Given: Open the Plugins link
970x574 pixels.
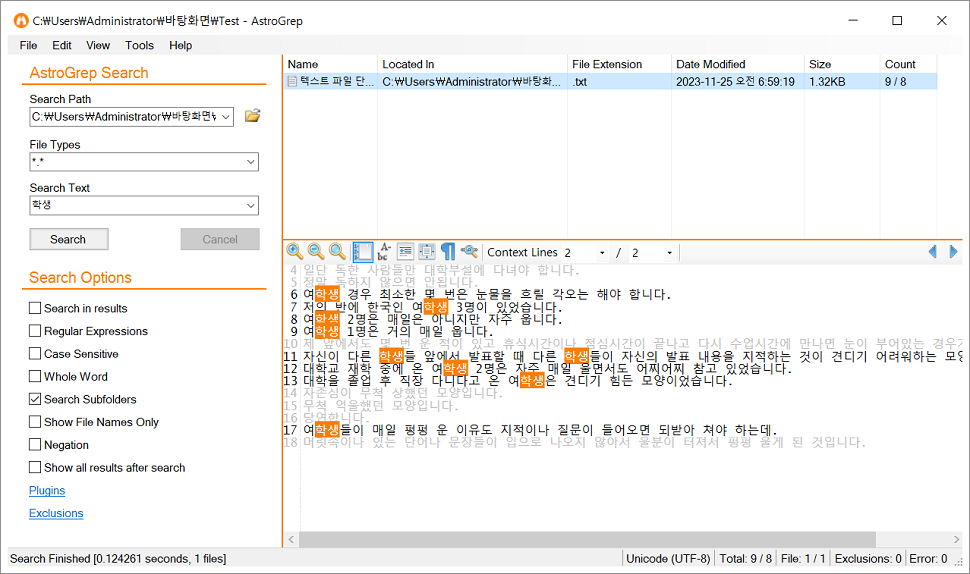Looking at the screenshot, I should click(47, 490).
